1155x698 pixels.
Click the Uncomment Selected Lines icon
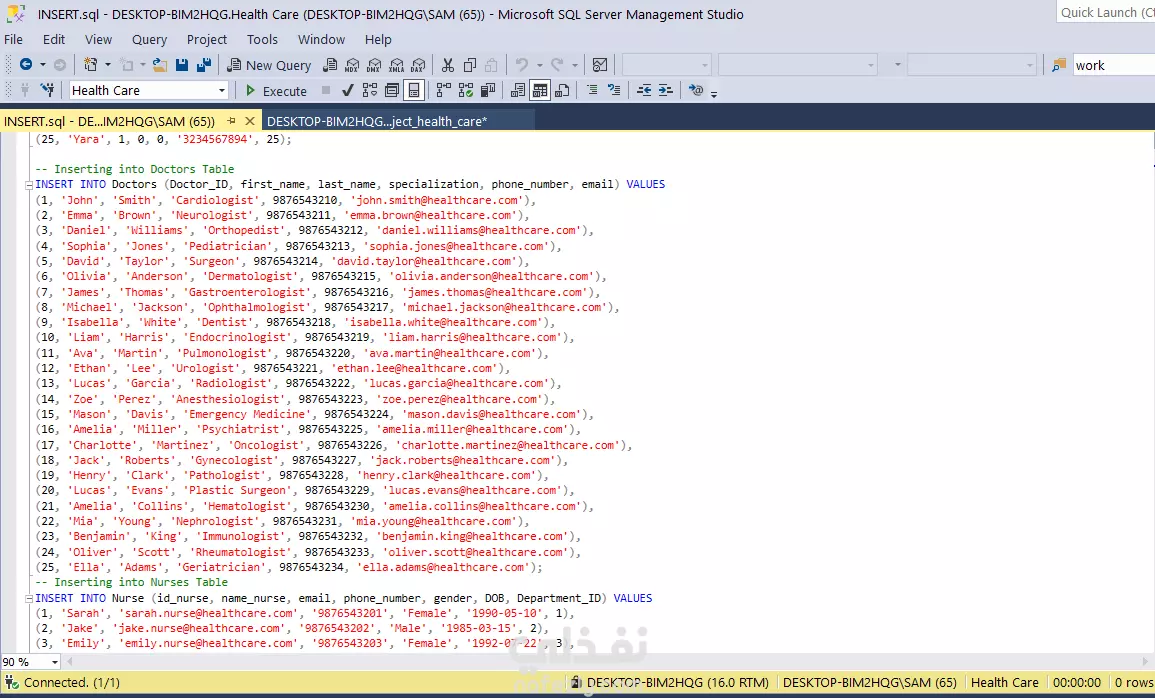(614, 90)
